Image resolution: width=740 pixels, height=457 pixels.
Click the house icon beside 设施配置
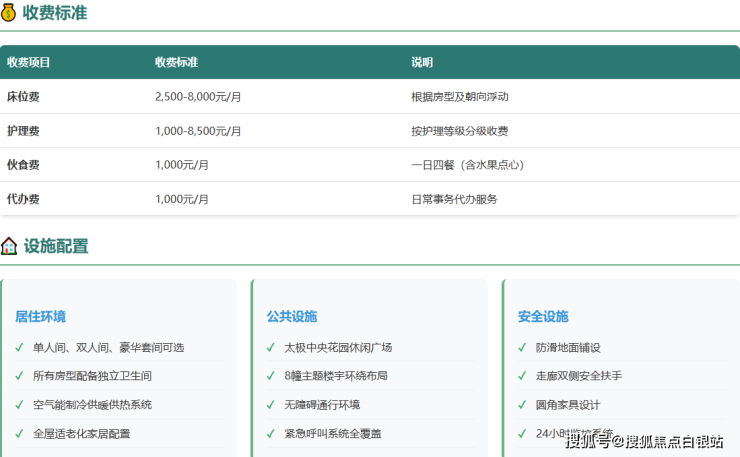point(9,246)
